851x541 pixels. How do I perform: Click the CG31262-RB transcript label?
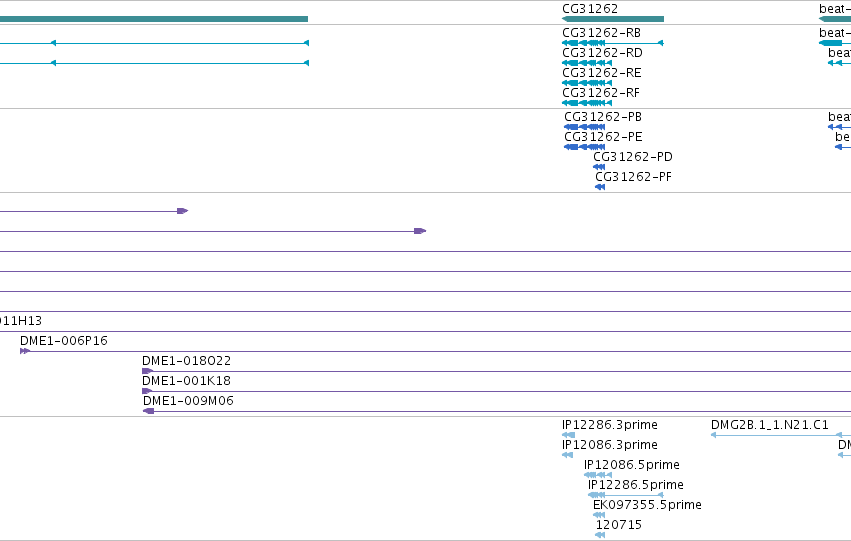pos(601,33)
